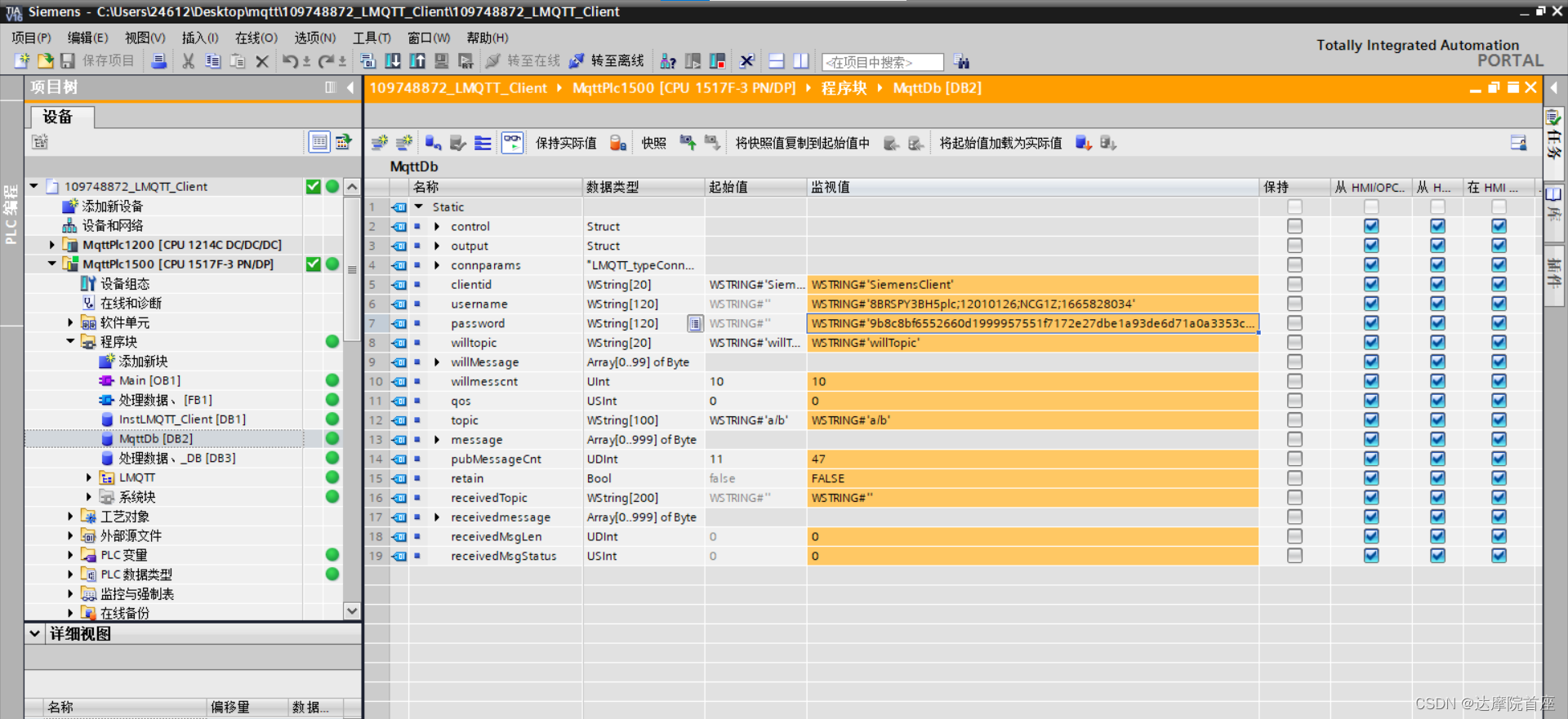Click the 保持实际值 button
1568x719 pixels.
click(x=566, y=143)
